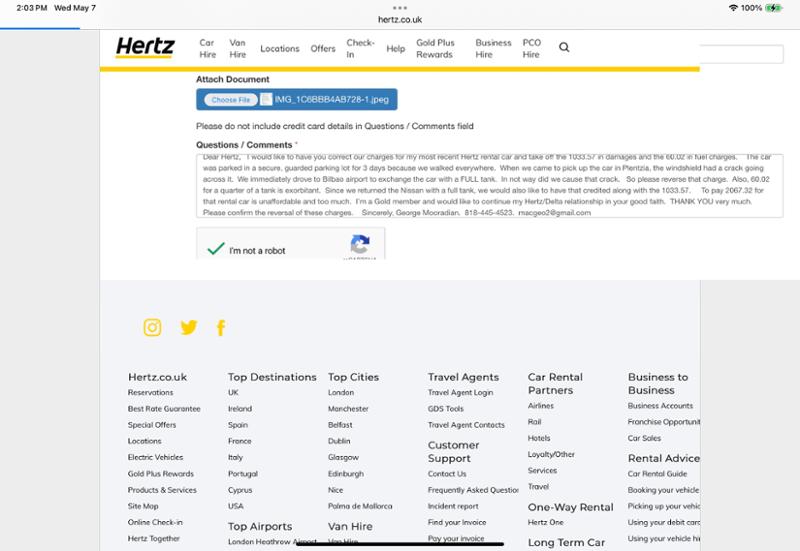The width and height of the screenshot is (800, 551).
Task: Tap the Wi-Fi status icon
Action: coord(733,8)
